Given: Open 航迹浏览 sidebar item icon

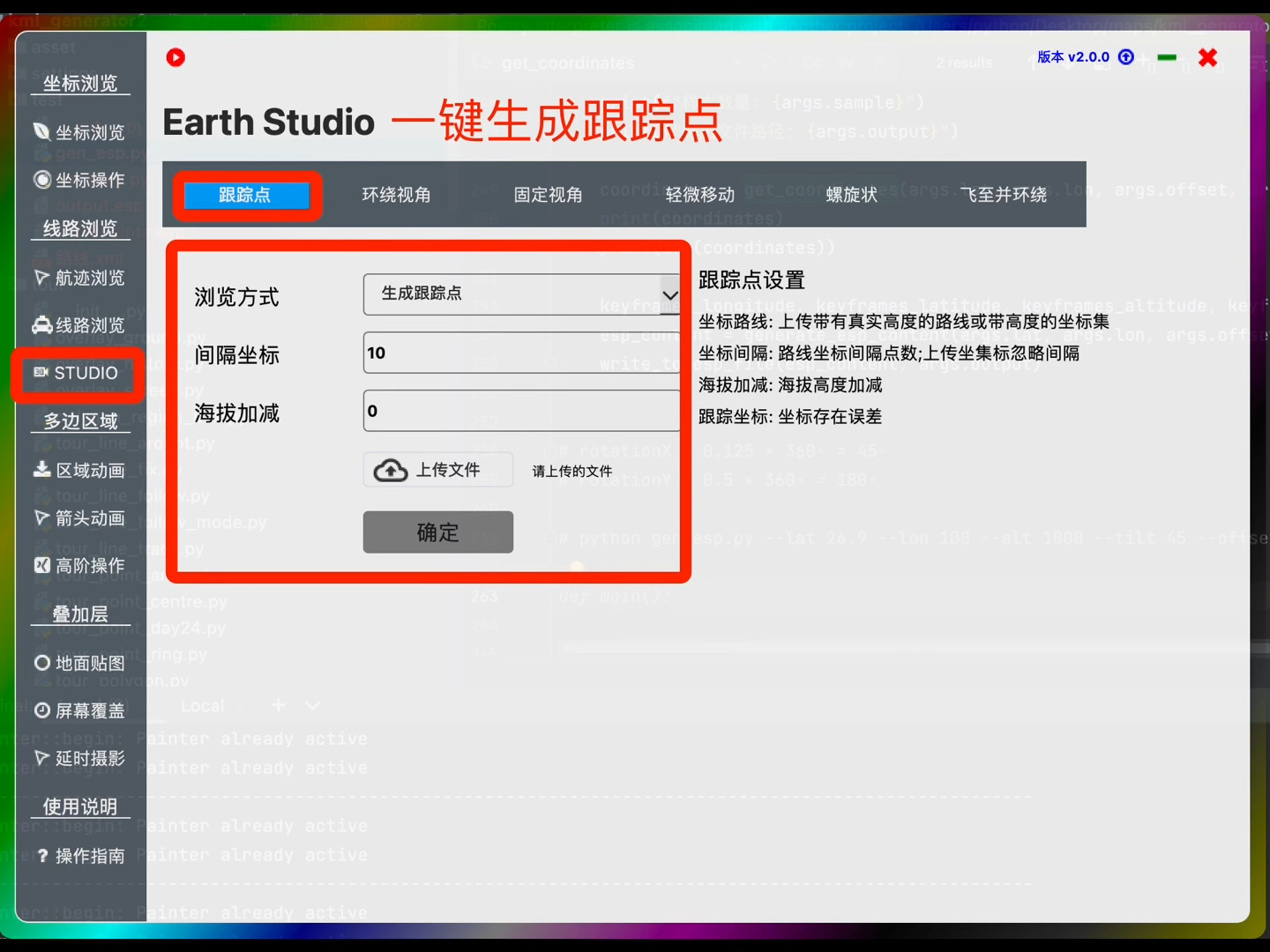Looking at the screenshot, I should [x=41, y=278].
